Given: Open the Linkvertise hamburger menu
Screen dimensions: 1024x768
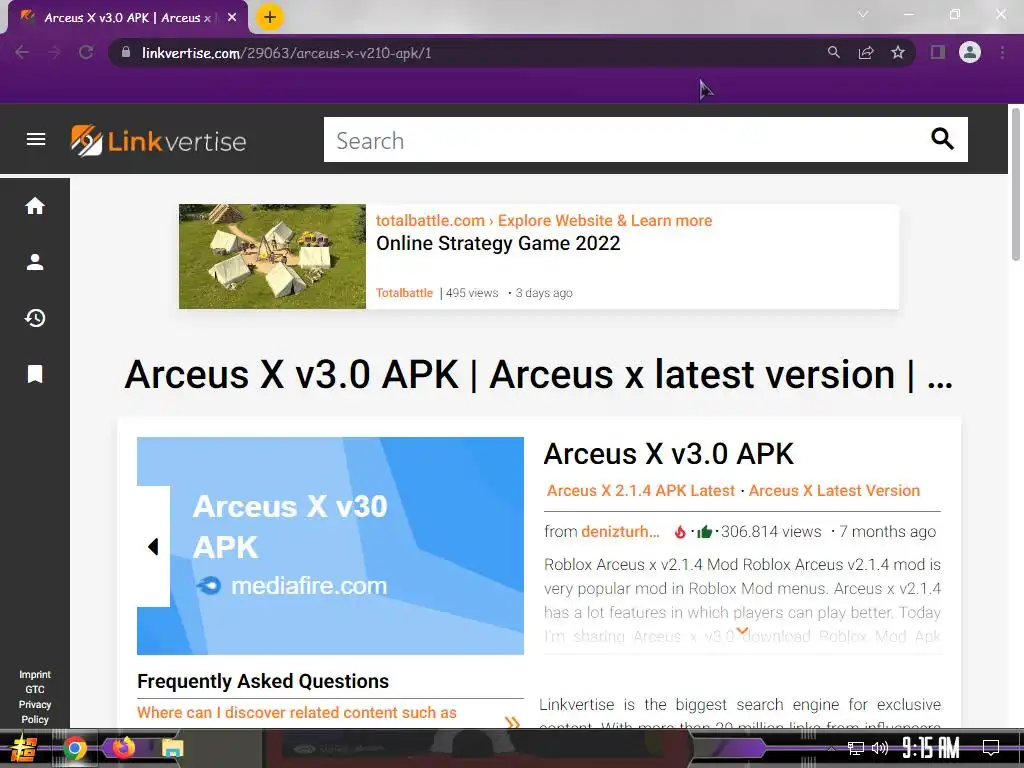Looking at the screenshot, I should [36, 139].
